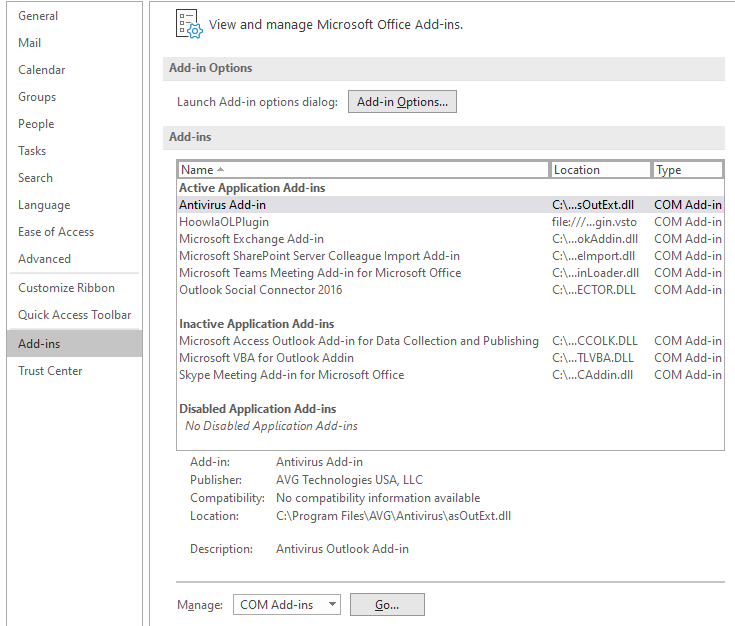Click the C:\...okAddin.dll location cell

[595, 239]
